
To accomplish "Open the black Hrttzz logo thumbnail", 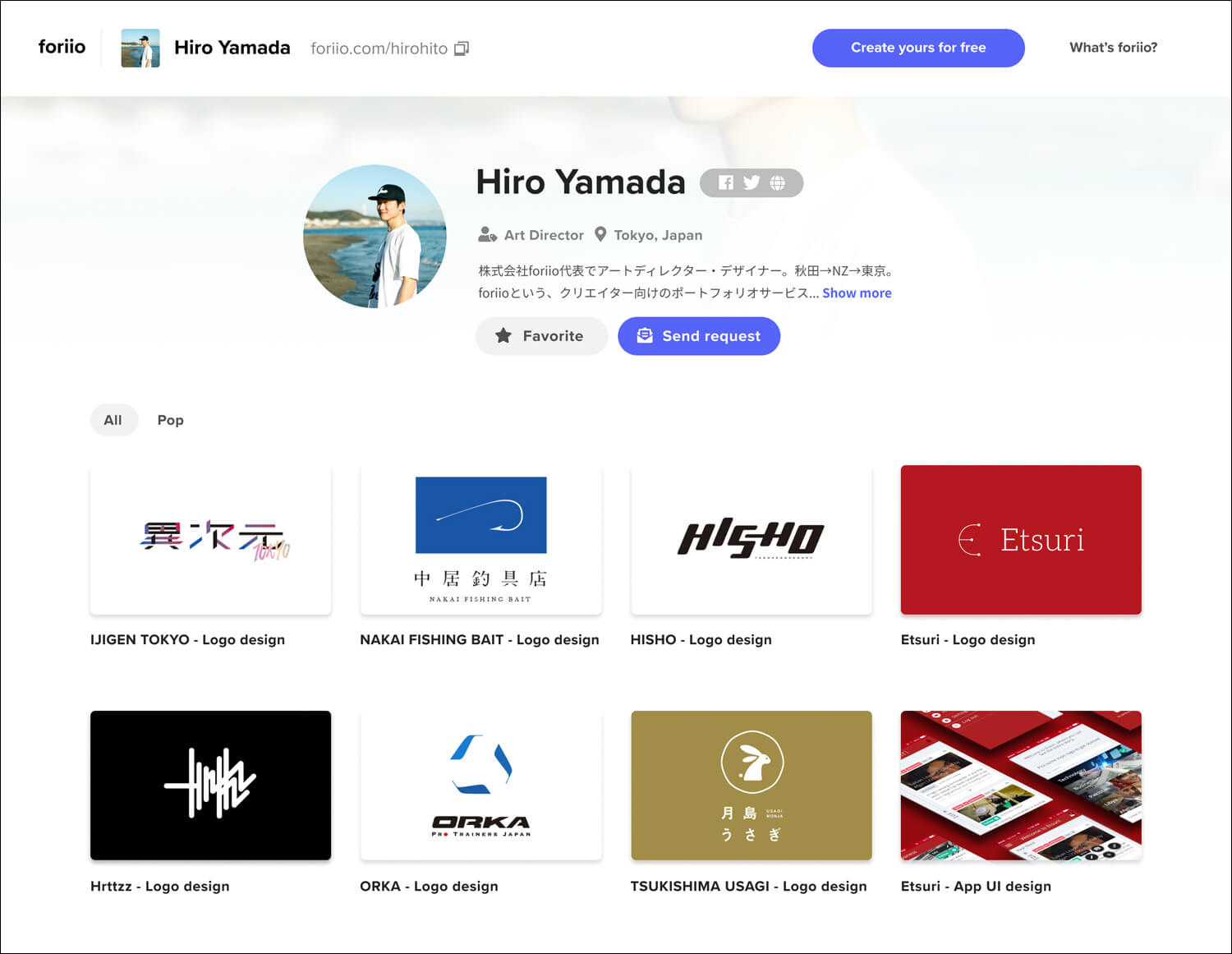I will point(210,786).
